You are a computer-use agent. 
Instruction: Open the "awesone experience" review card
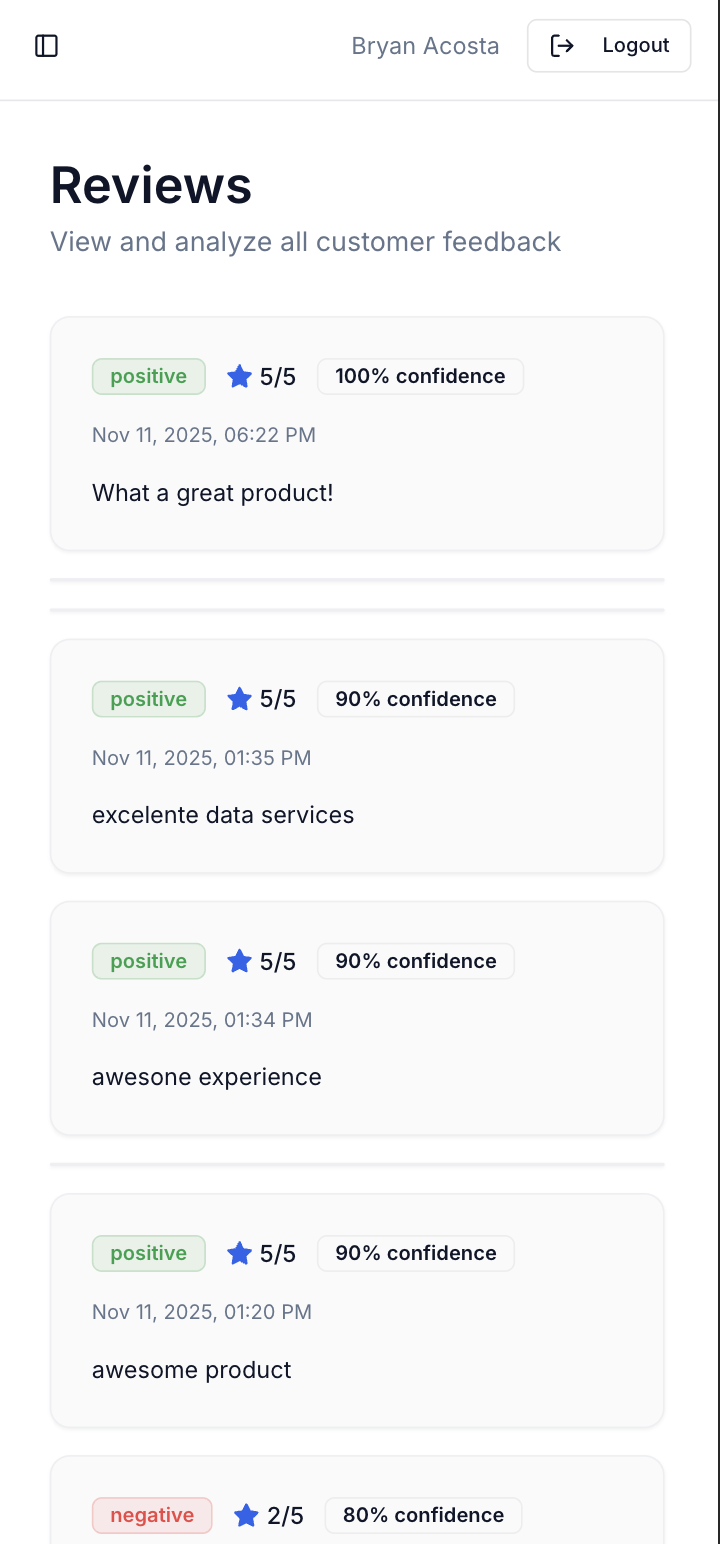[x=207, y=1077]
